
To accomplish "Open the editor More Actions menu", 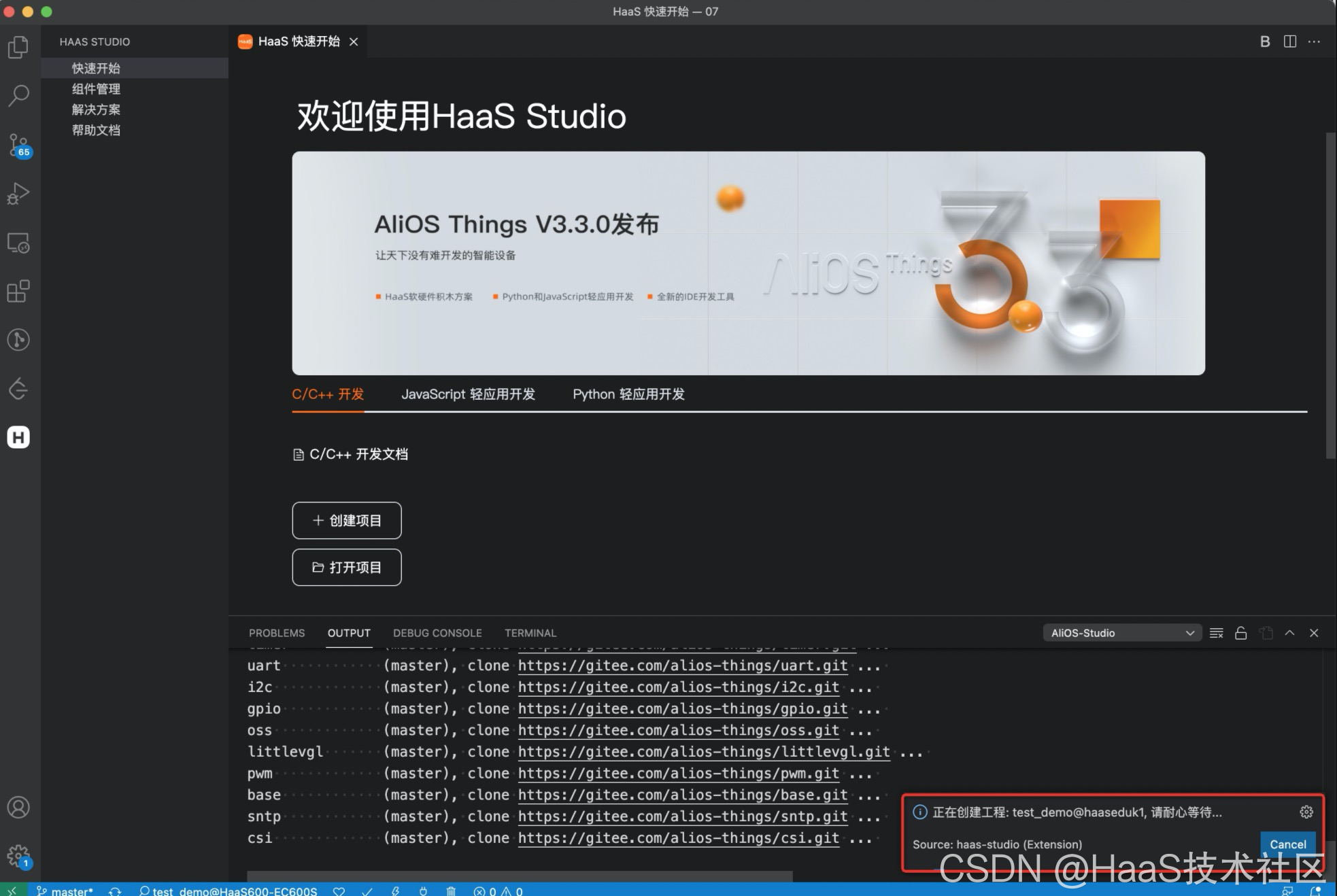I will coord(1314,41).
